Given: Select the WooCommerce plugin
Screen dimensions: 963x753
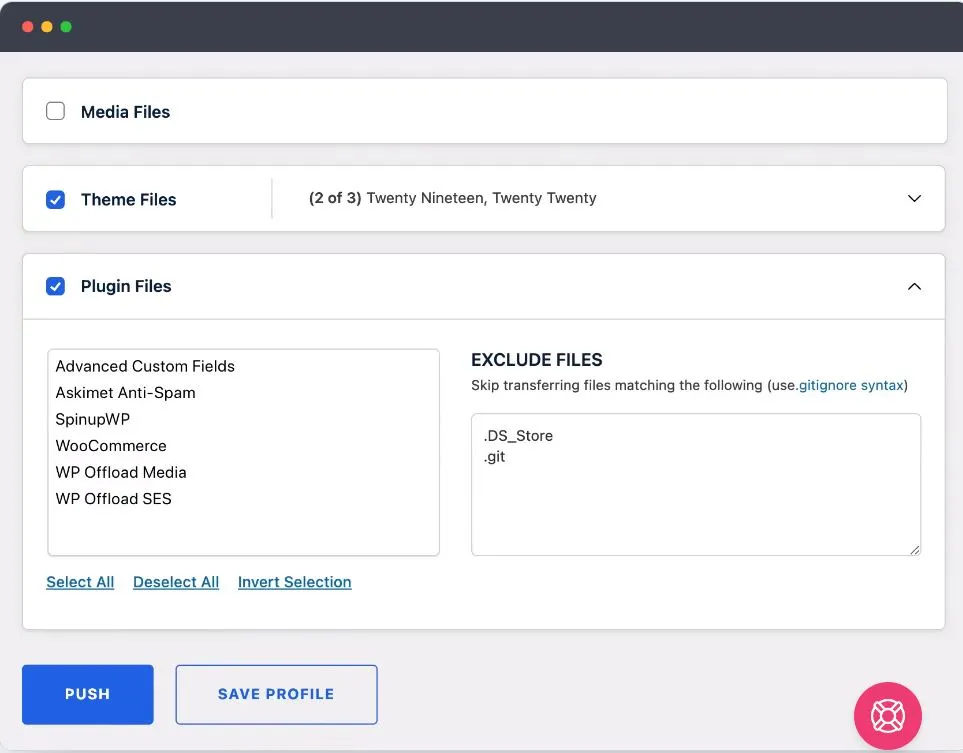Looking at the screenshot, I should (111, 445).
